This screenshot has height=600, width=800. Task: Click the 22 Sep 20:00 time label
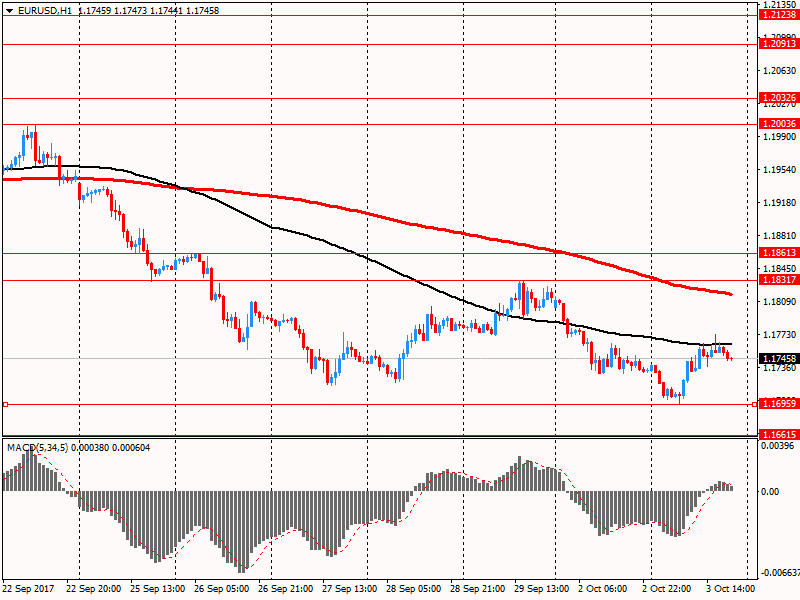click(x=94, y=589)
